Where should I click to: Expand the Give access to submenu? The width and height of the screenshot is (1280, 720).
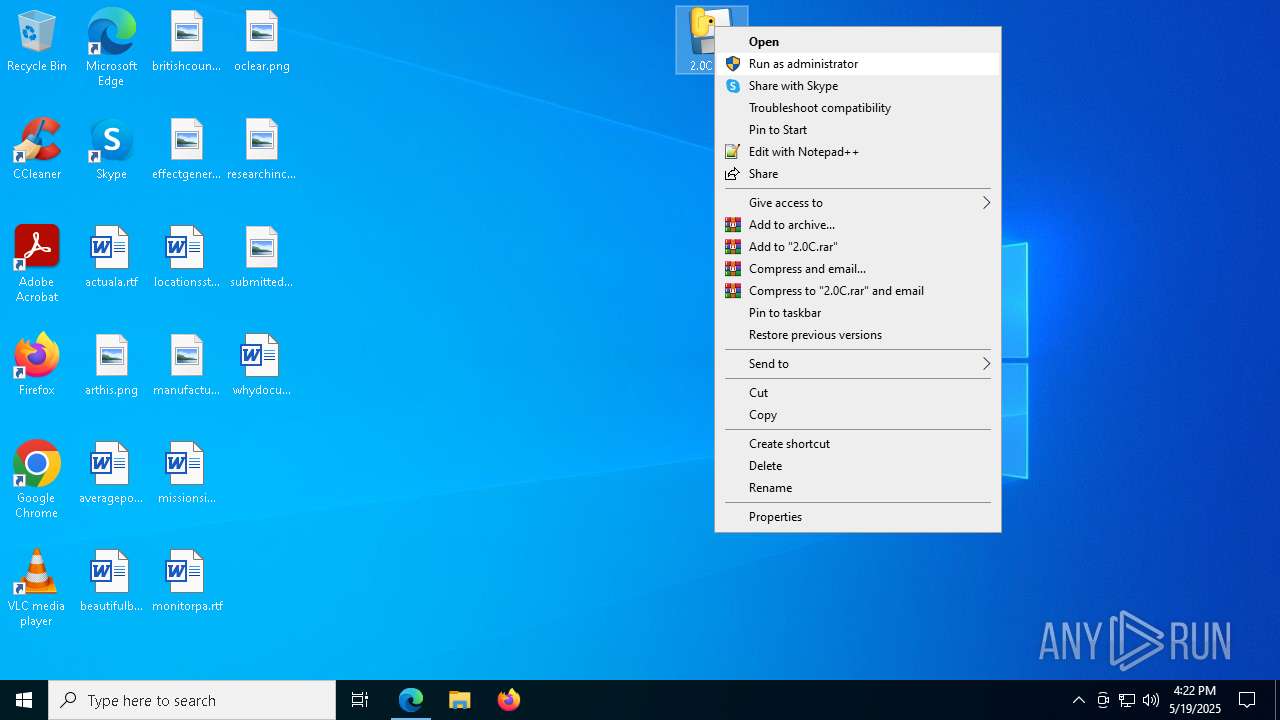(858, 203)
